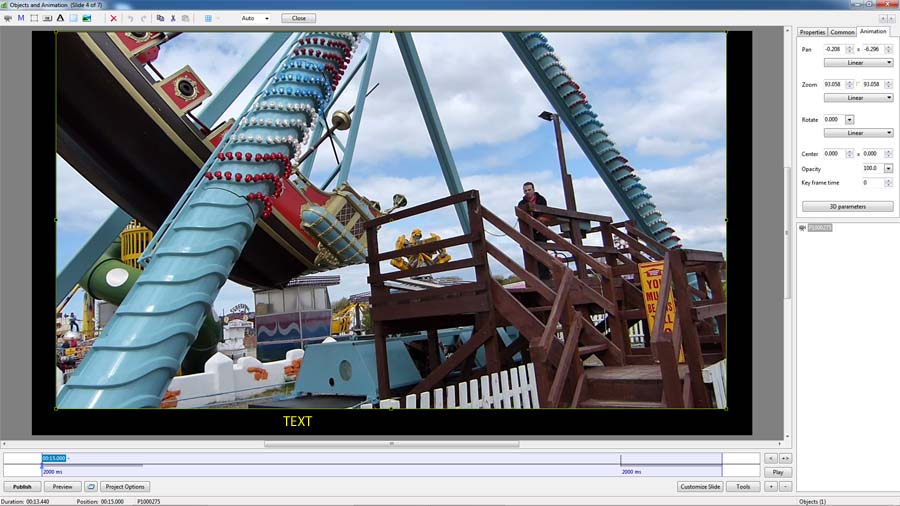900x506 pixels.
Task: Add a text object with the A icon
Action: [x=60, y=18]
